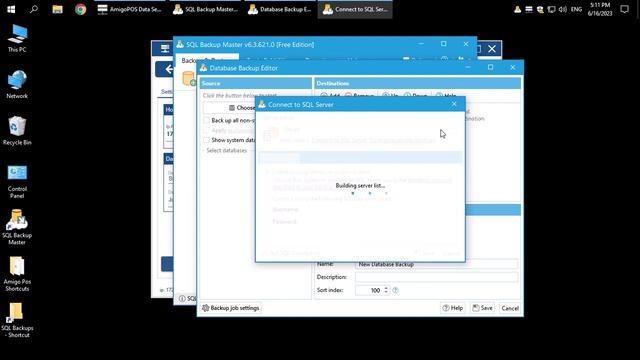The height and width of the screenshot is (360, 640).
Task: Launch SQL Backup Master from desktop
Action: tap(17, 227)
